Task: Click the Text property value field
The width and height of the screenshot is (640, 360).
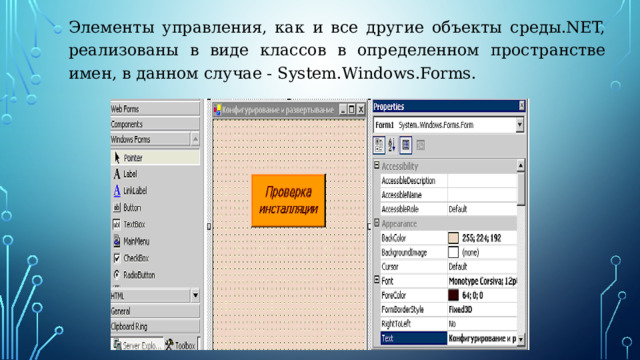Action: pyautogui.click(x=482, y=338)
